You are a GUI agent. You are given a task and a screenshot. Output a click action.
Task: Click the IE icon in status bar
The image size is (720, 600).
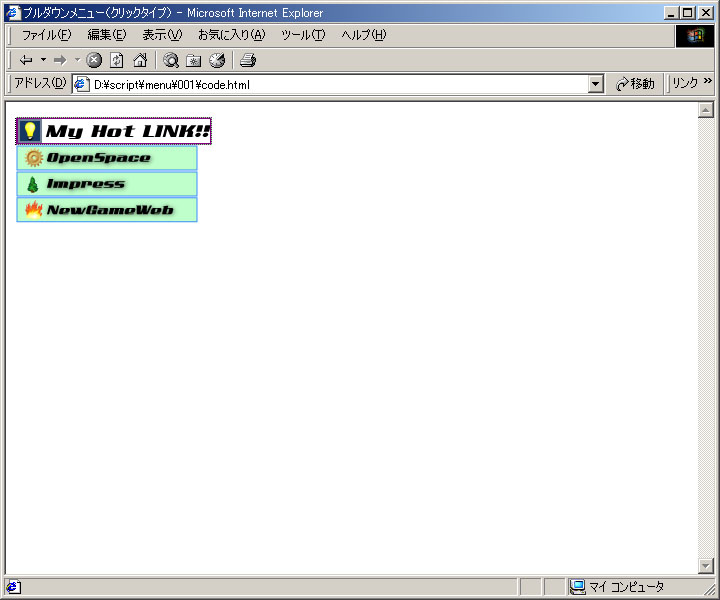point(13,587)
